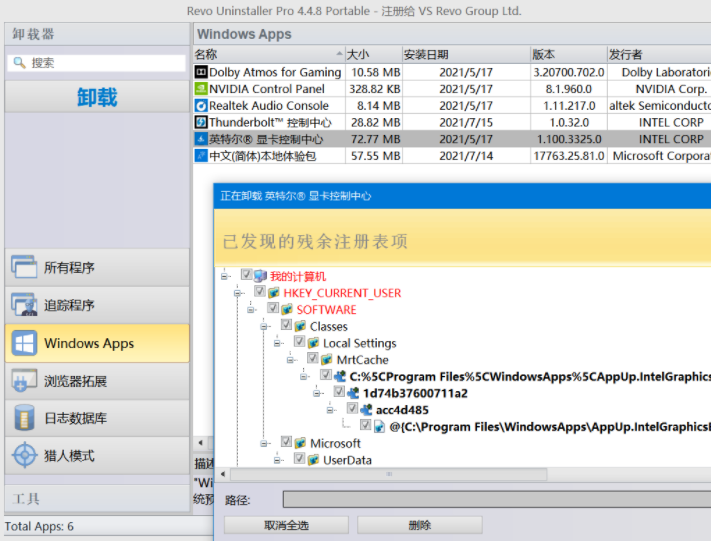Uncheck the 我的计算机 checkbox
The height and width of the screenshot is (541, 711).
point(246,274)
